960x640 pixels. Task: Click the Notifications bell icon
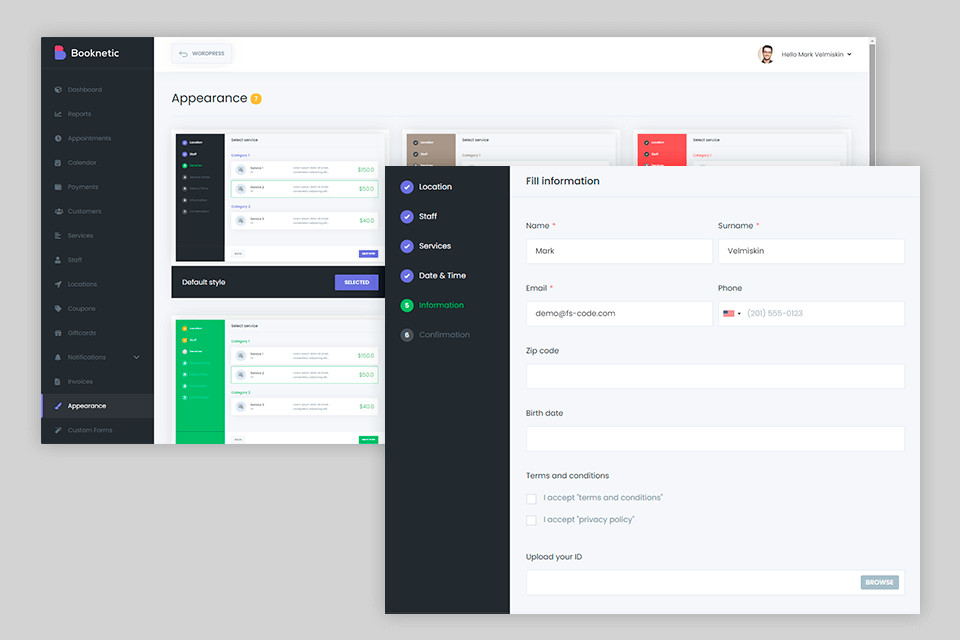[x=58, y=357]
